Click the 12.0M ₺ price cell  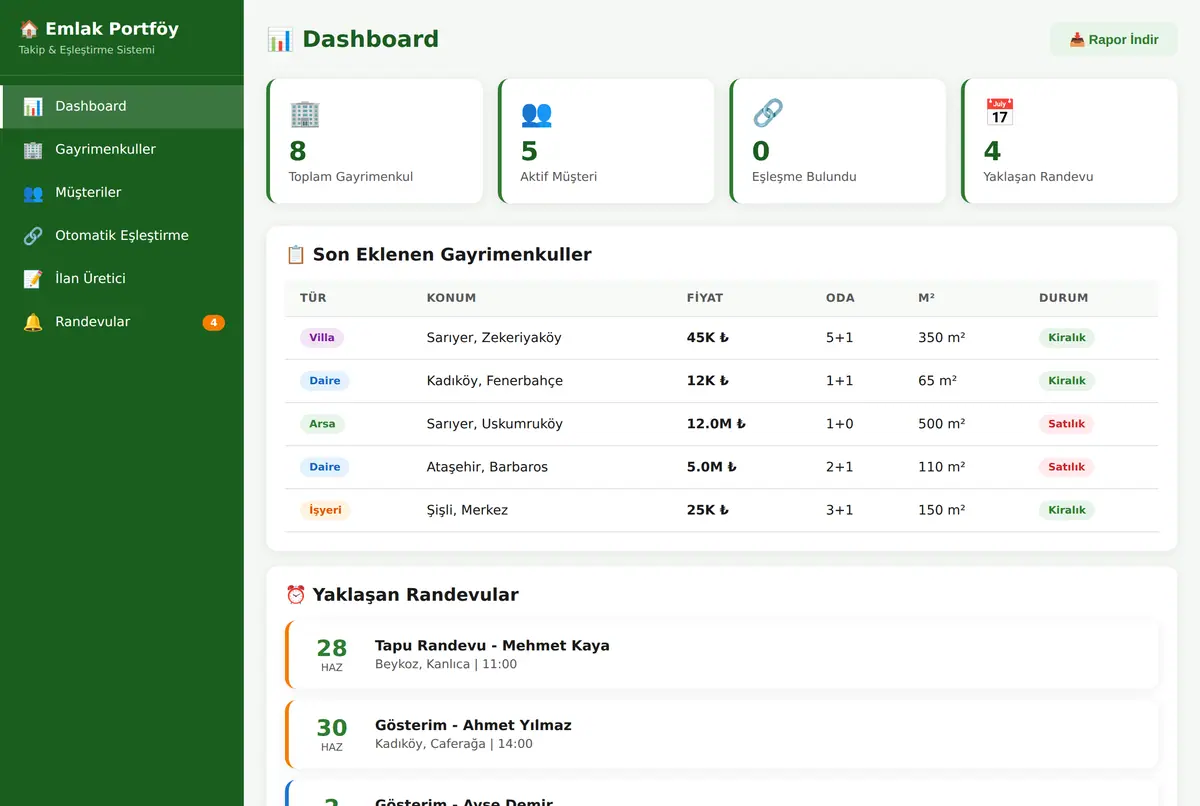point(716,424)
